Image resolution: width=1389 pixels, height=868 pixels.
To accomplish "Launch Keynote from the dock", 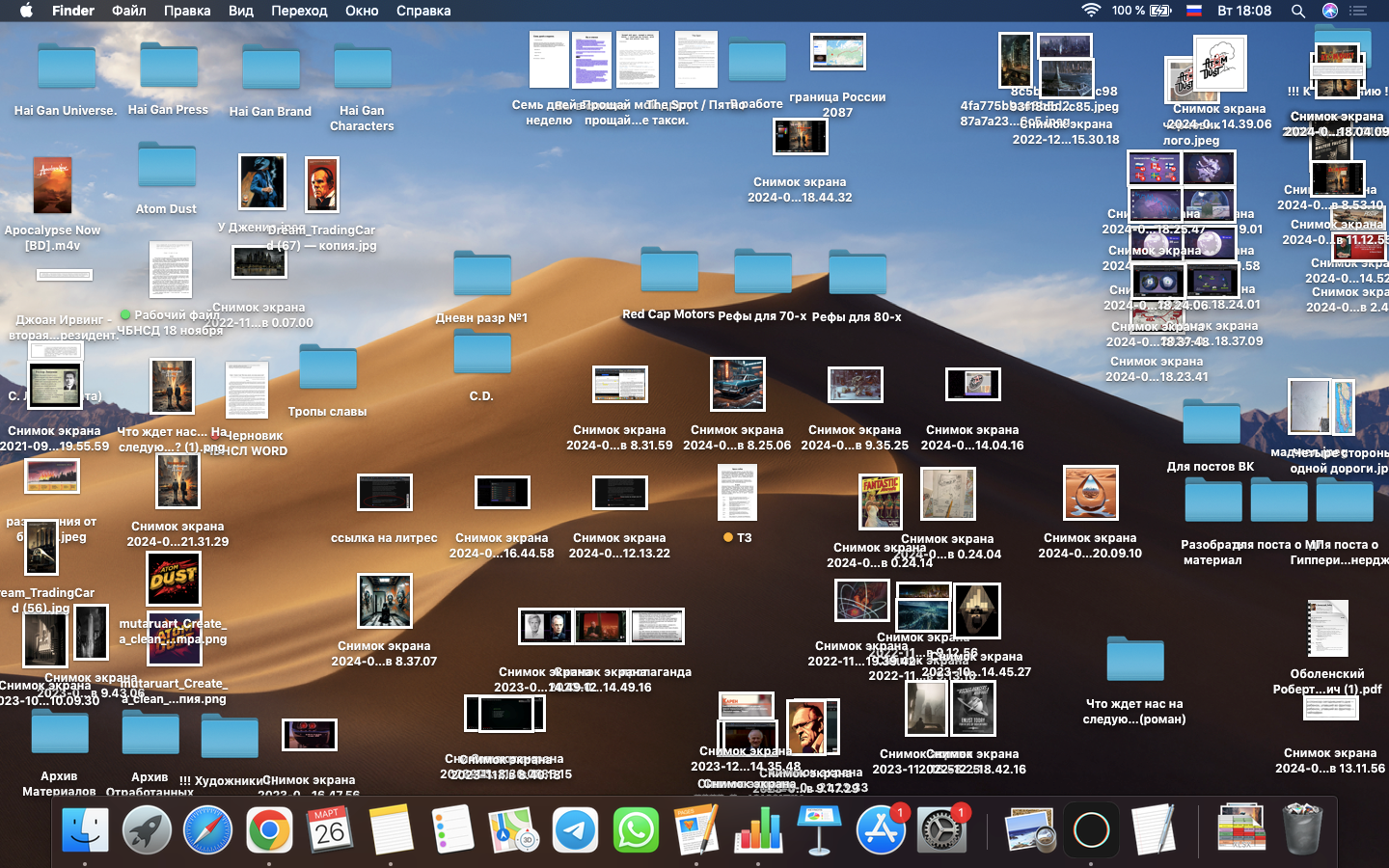I will click(819, 829).
